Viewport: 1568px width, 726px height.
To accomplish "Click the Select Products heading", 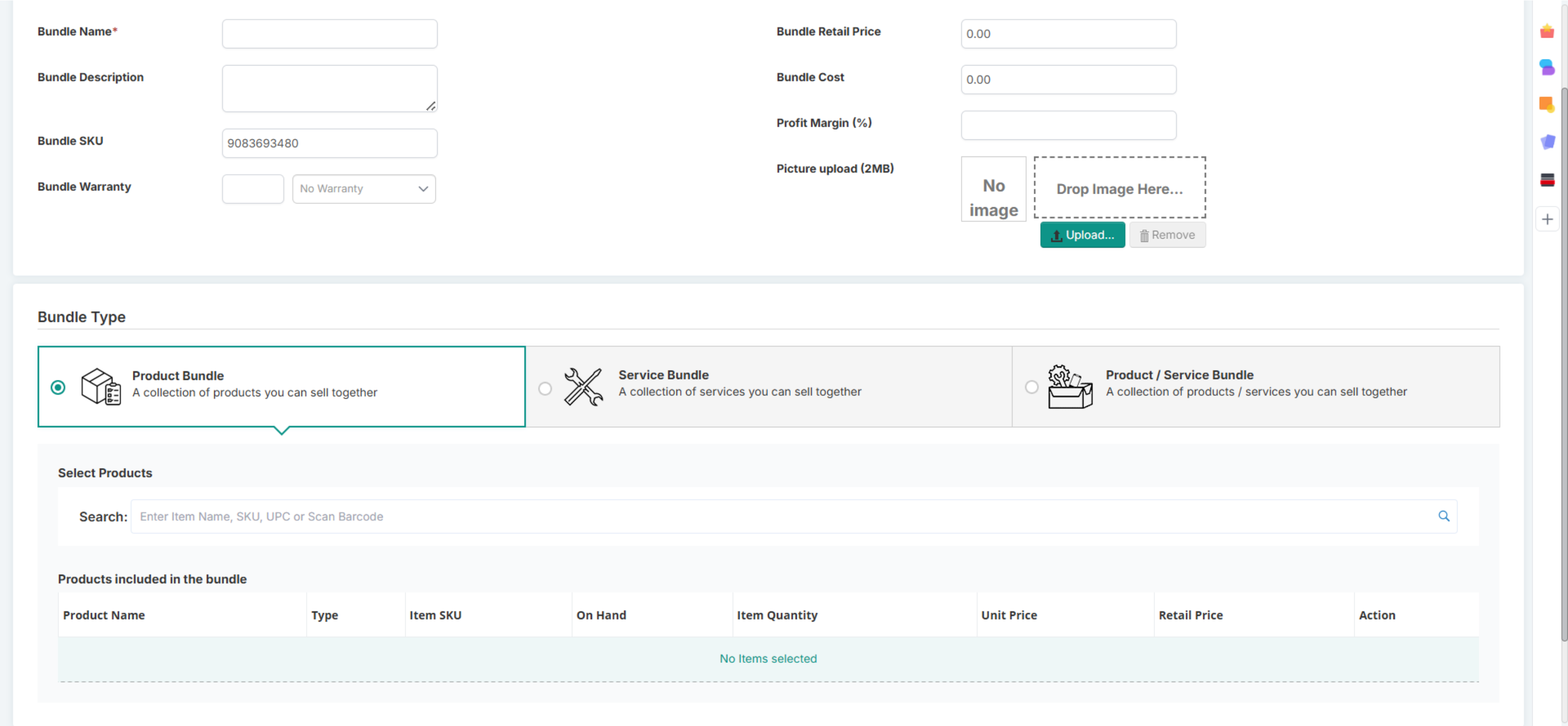I will pos(105,473).
